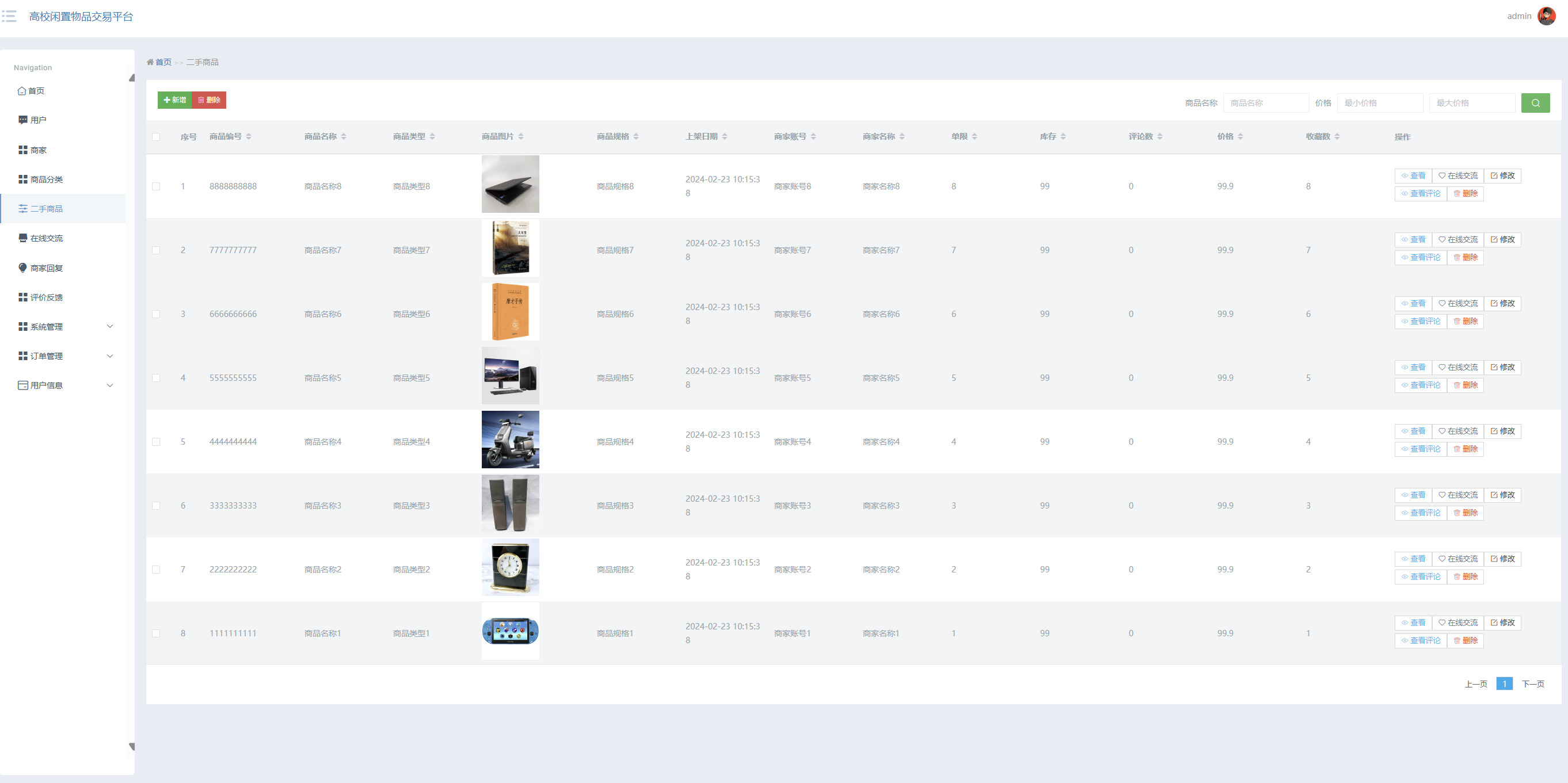Screen dimensions: 1568x783
Task: Click the hamburger menu icon at top-left
Action: pyautogui.click(x=9, y=16)
